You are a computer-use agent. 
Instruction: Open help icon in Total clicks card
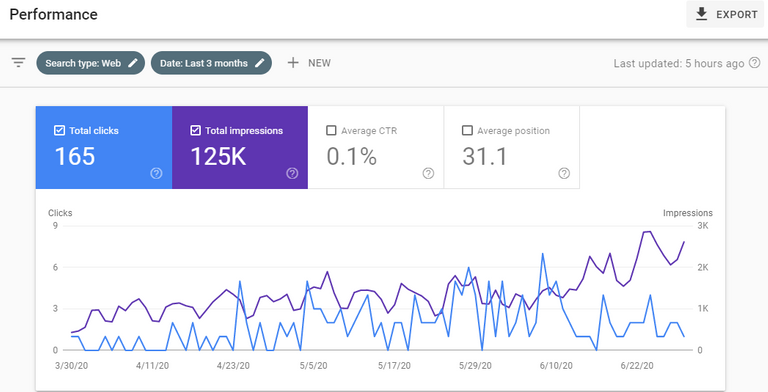coord(156,173)
